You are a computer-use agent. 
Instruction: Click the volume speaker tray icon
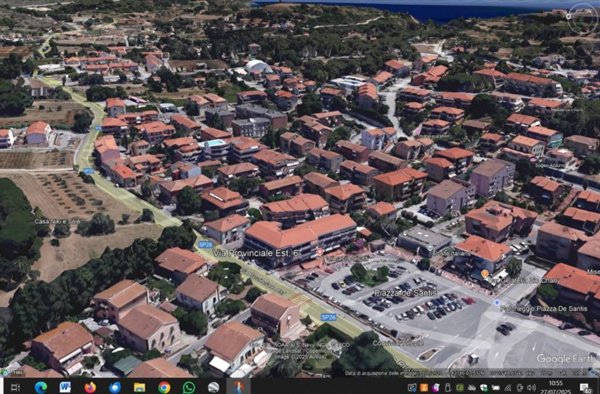[x=532, y=388]
